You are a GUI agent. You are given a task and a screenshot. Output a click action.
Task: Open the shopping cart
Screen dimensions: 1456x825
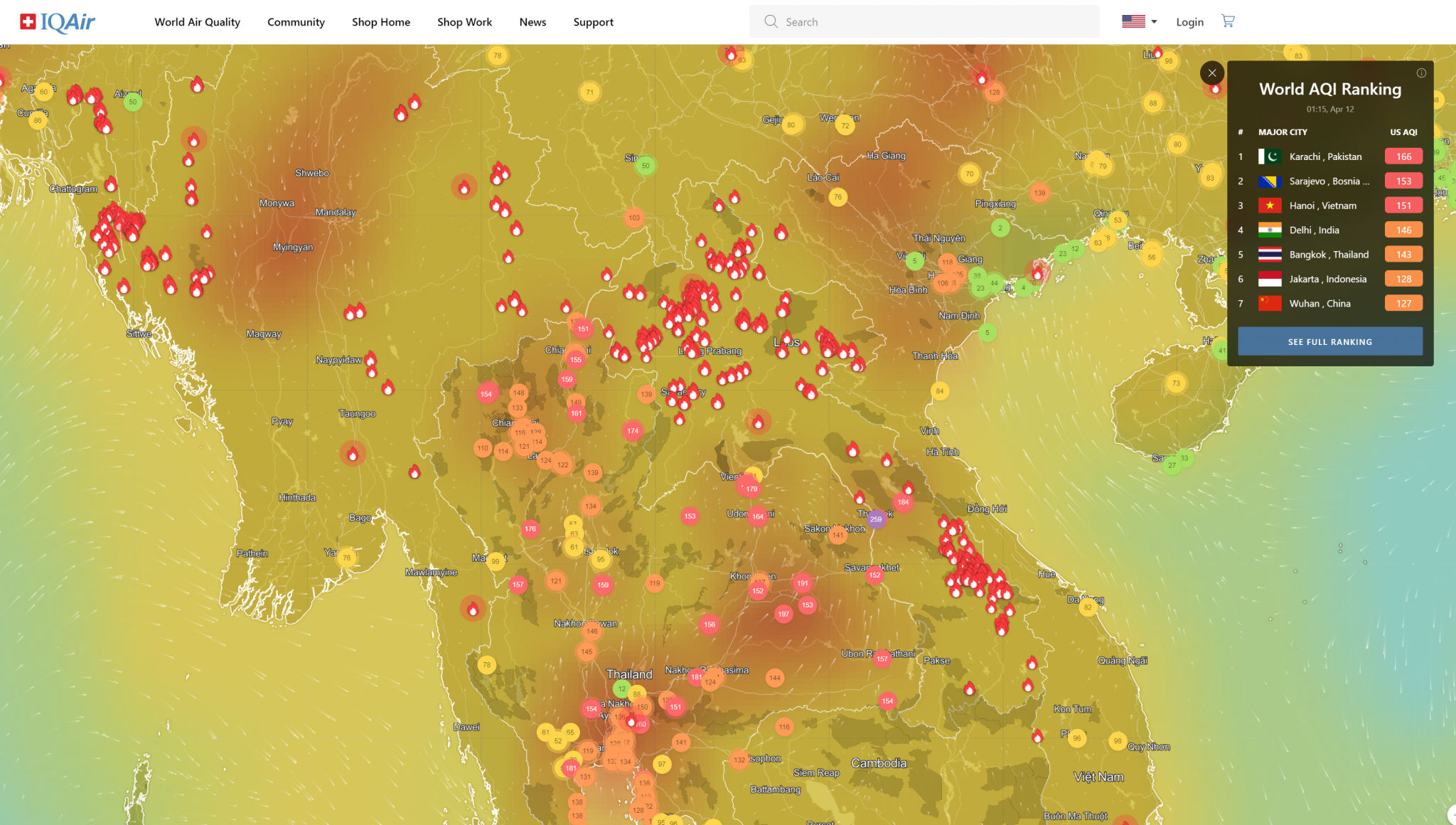[x=1228, y=21]
